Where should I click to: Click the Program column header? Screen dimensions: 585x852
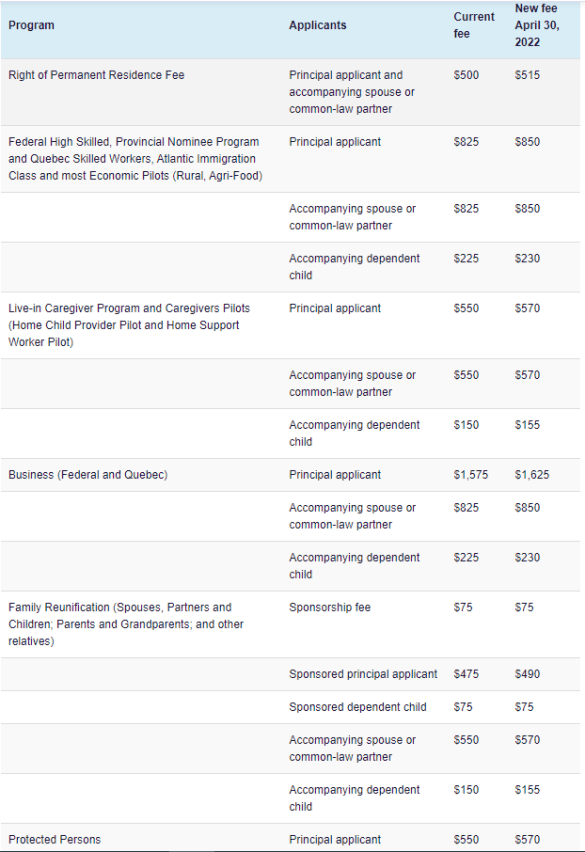[x=32, y=25]
